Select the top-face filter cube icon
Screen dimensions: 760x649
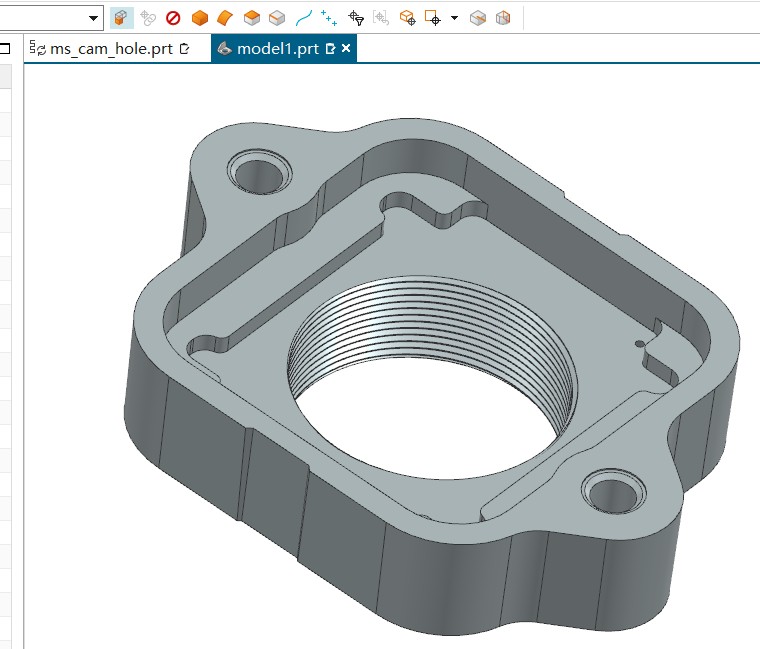pos(252,18)
